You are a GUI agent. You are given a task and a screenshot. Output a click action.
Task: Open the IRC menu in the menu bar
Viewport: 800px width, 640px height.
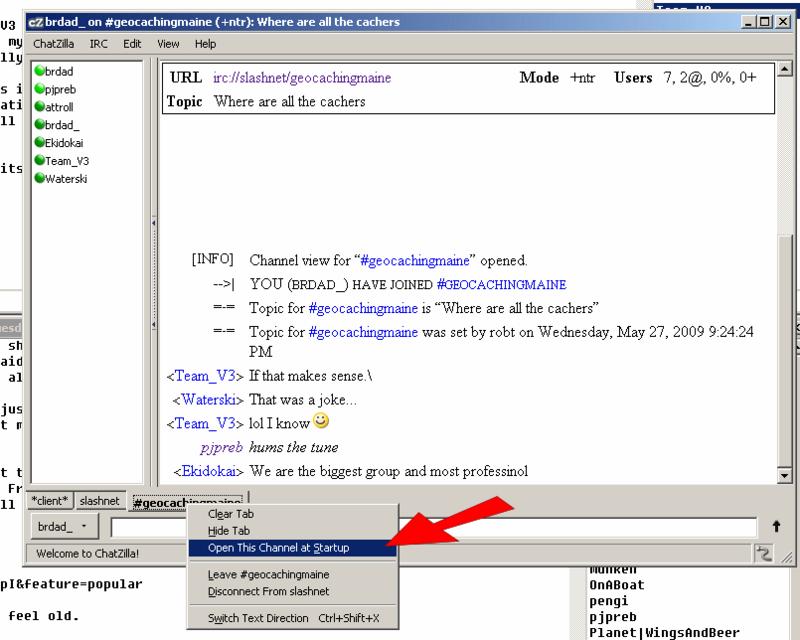click(x=99, y=44)
